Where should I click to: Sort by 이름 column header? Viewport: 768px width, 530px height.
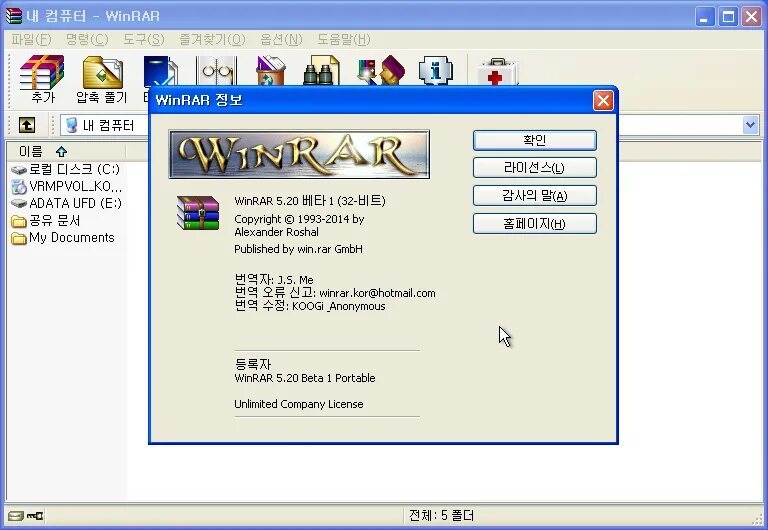(66, 151)
